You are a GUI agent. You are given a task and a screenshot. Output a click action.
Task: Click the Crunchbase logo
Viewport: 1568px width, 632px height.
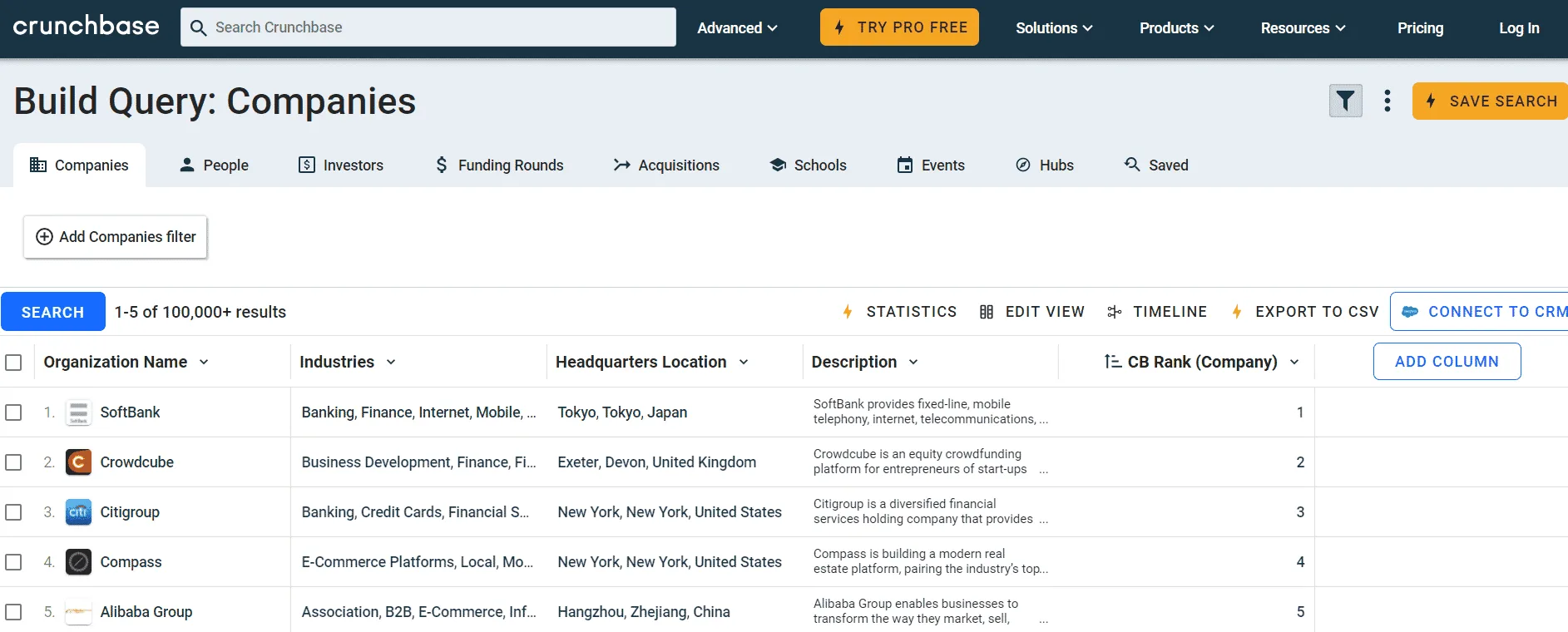87,27
